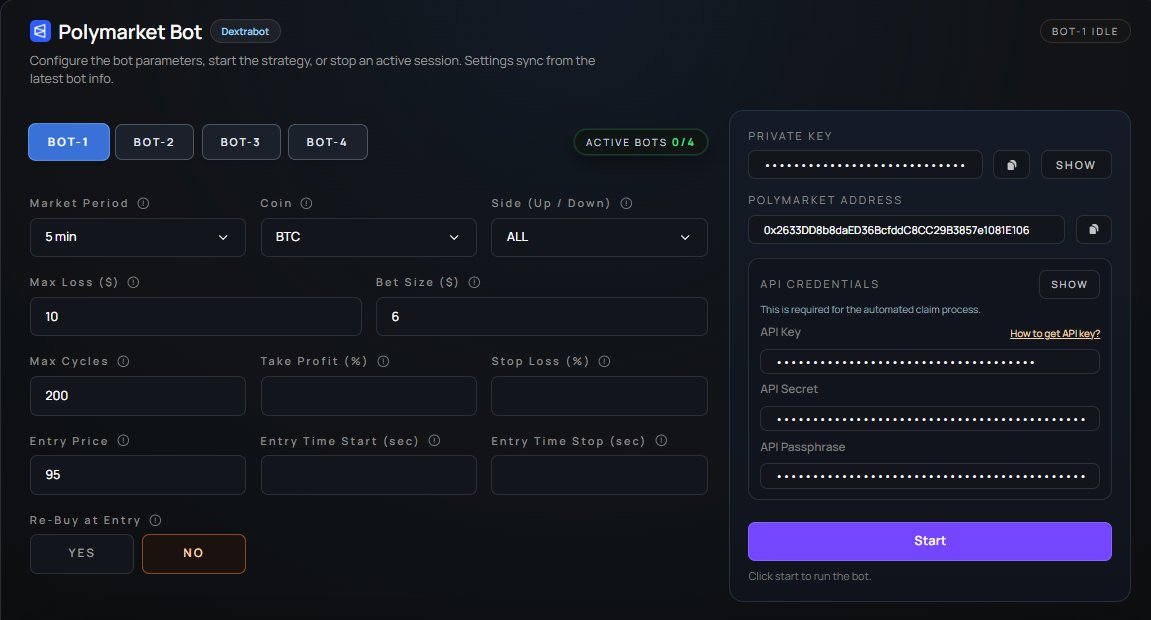
Task: Open Max Cycles info icon
Action: click(123, 361)
